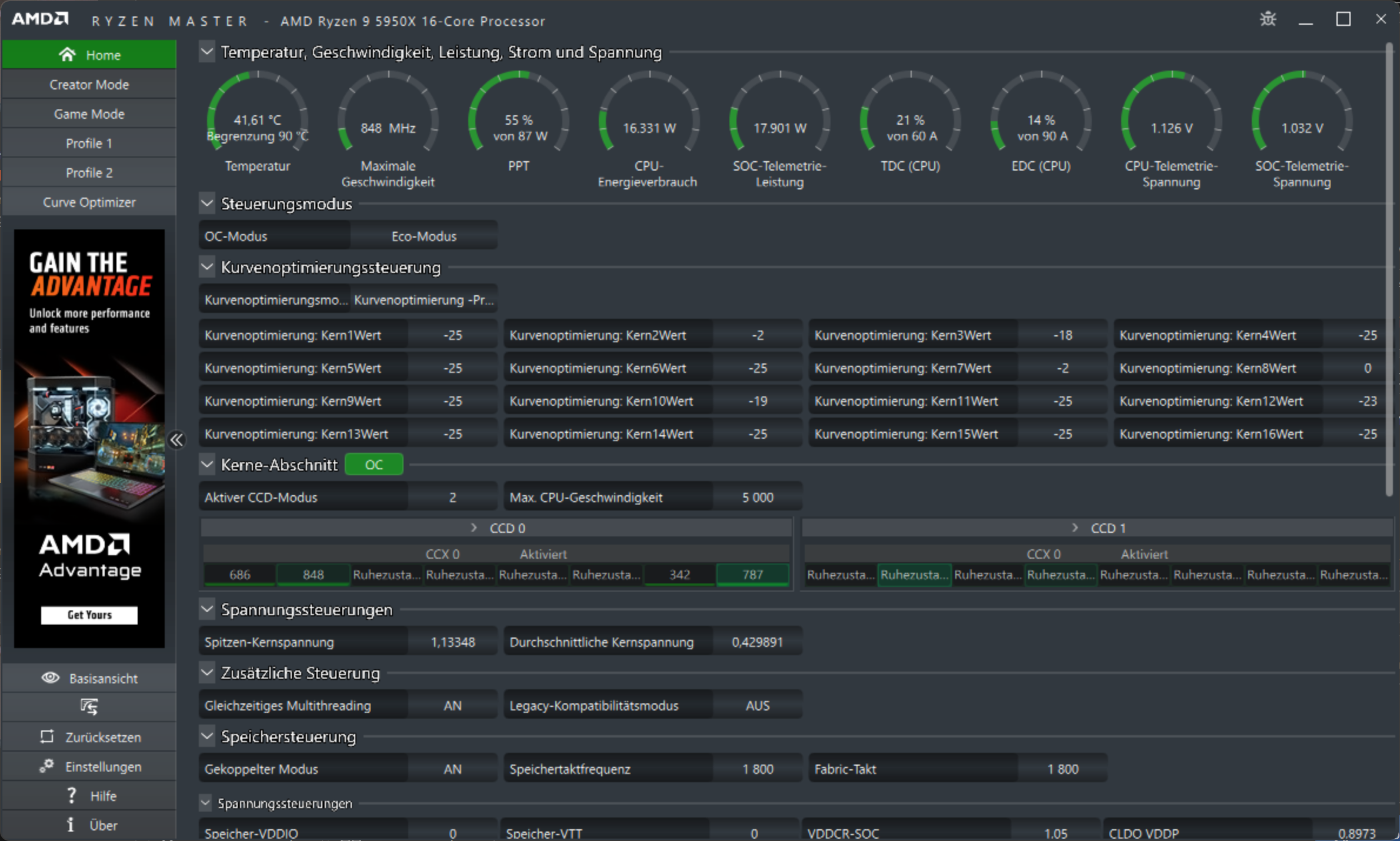Click the Max. CPU-Geschwindigkeit 5 000 field
The image size is (1400, 841).
(x=757, y=497)
